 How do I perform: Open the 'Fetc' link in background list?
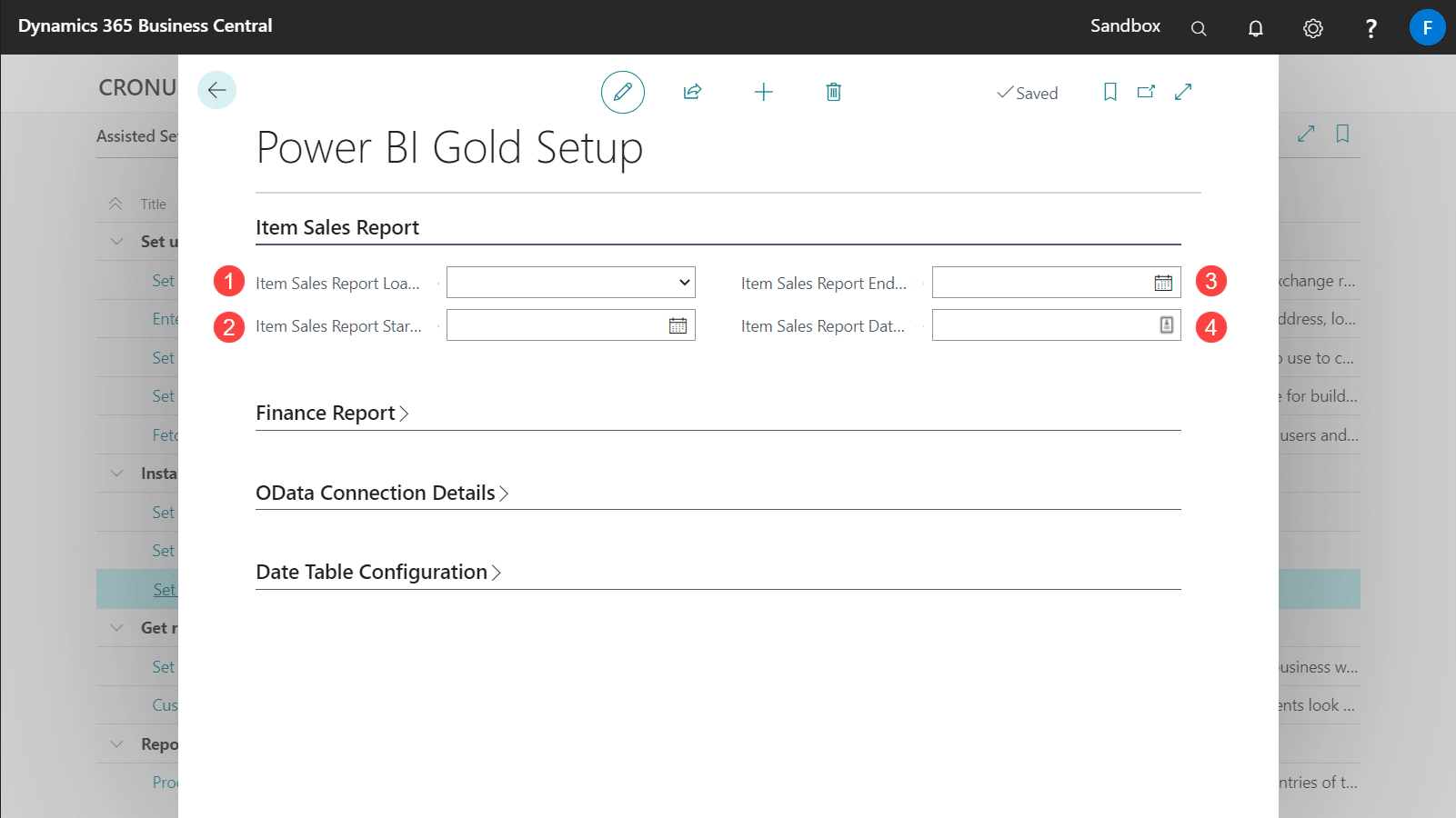pyautogui.click(x=165, y=435)
